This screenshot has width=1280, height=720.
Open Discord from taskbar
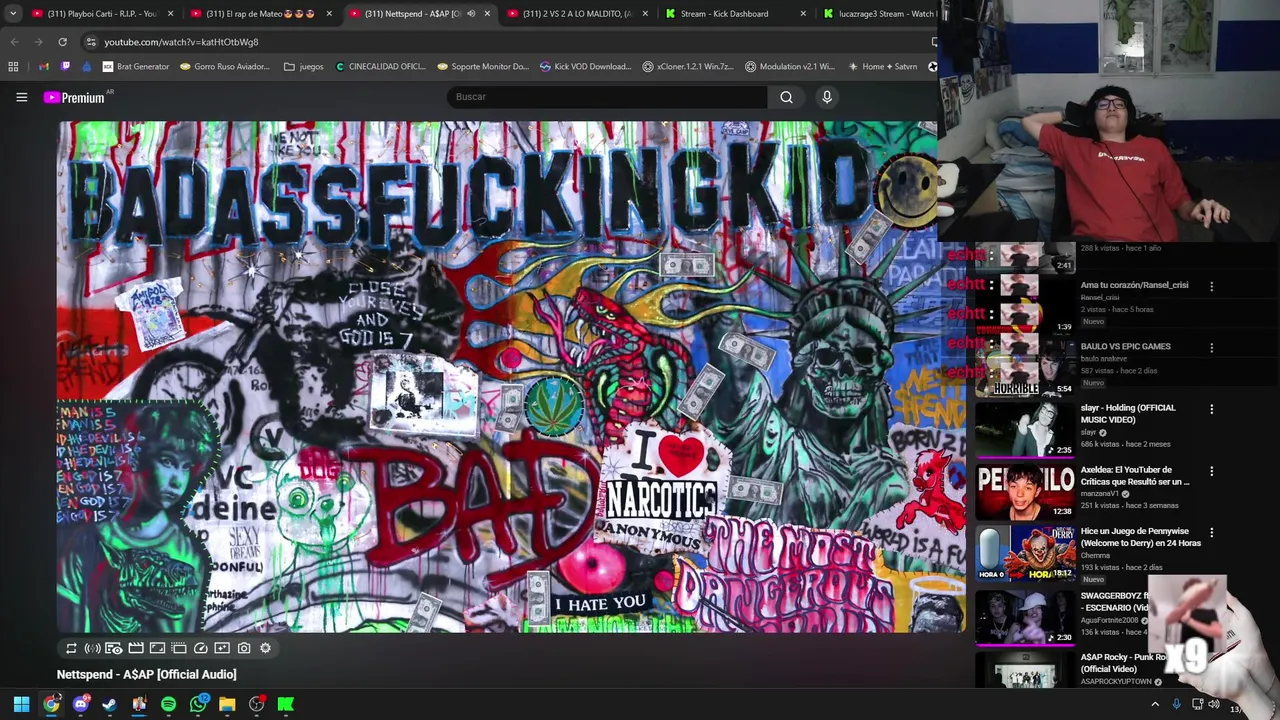point(80,704)
